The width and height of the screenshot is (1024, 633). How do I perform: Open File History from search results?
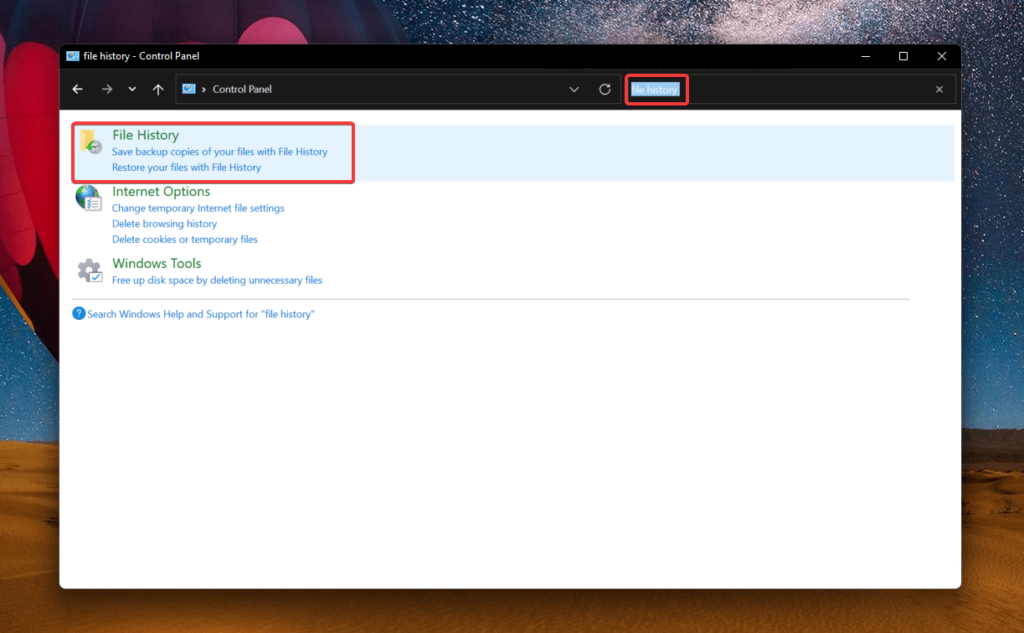coord(147,134)
